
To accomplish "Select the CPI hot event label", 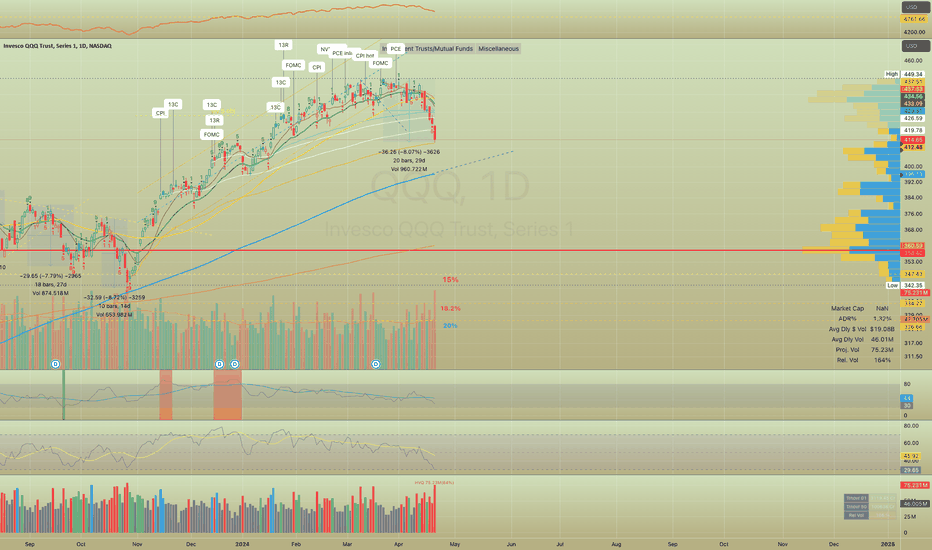I will (364, 56).
